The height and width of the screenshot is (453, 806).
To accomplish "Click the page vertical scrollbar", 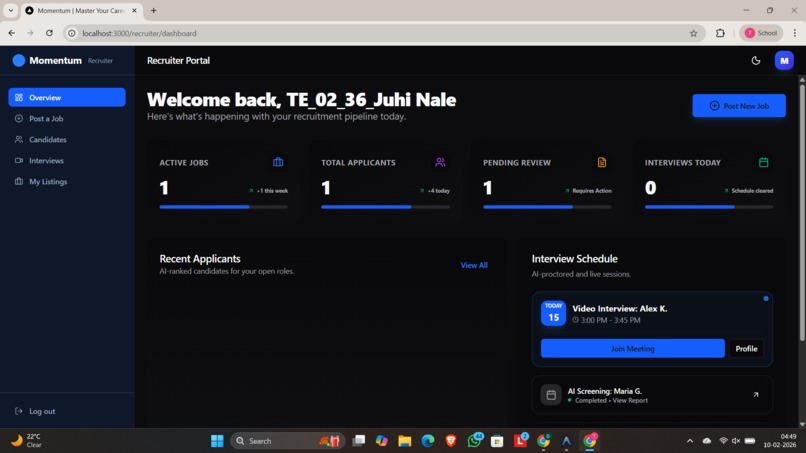I will tap(802, 211).
